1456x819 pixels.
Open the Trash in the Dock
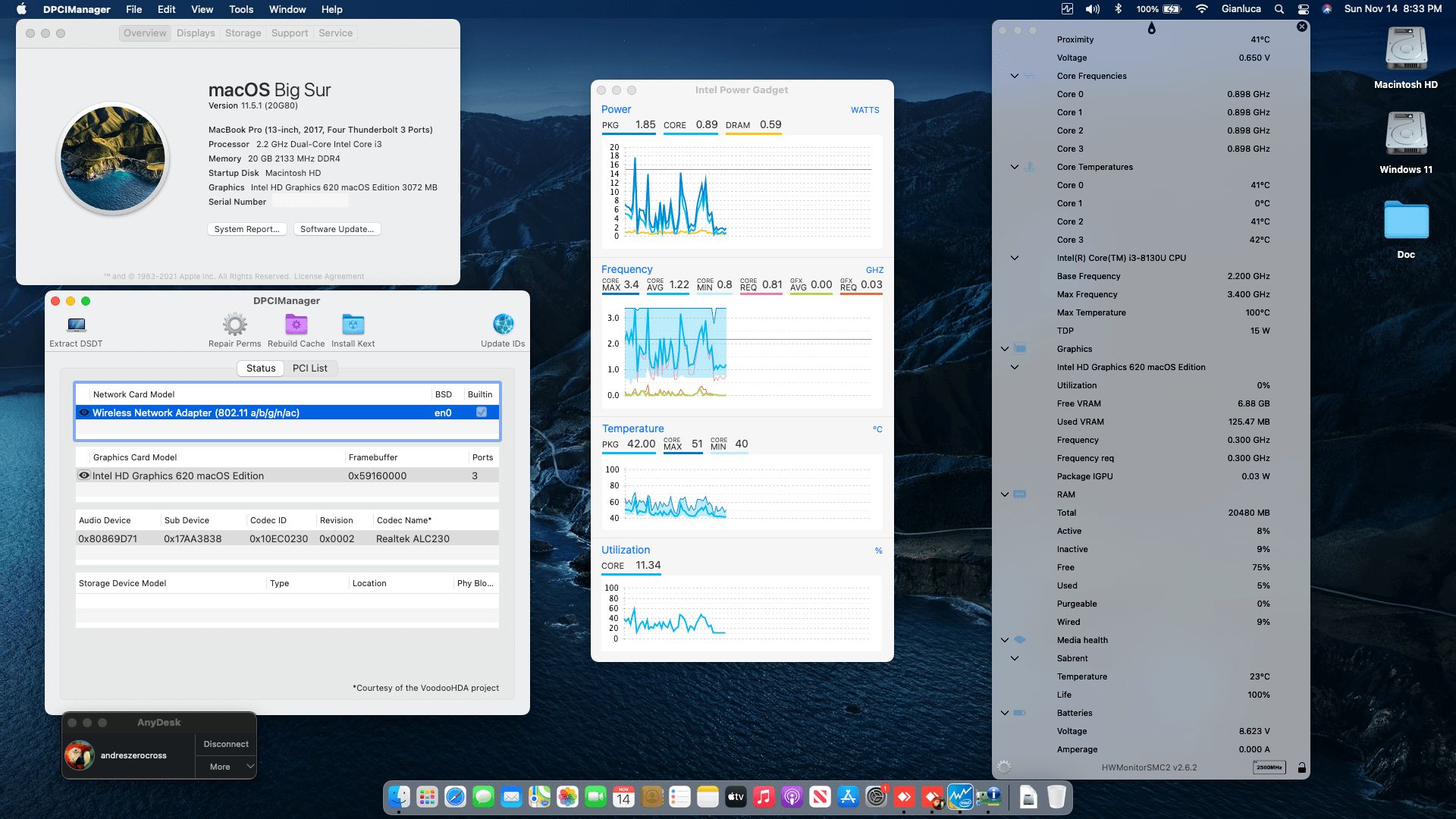point(1056,797)
